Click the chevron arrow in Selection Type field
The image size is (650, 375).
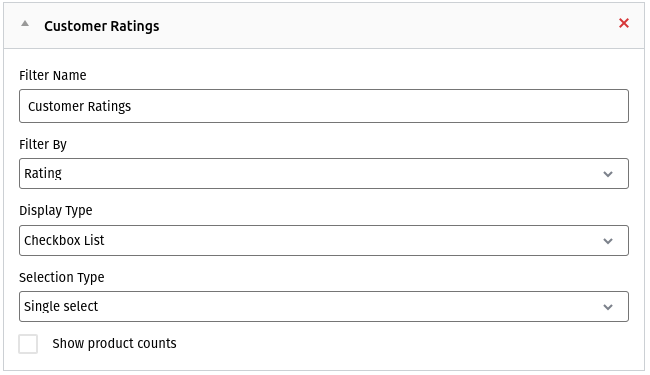608,307
